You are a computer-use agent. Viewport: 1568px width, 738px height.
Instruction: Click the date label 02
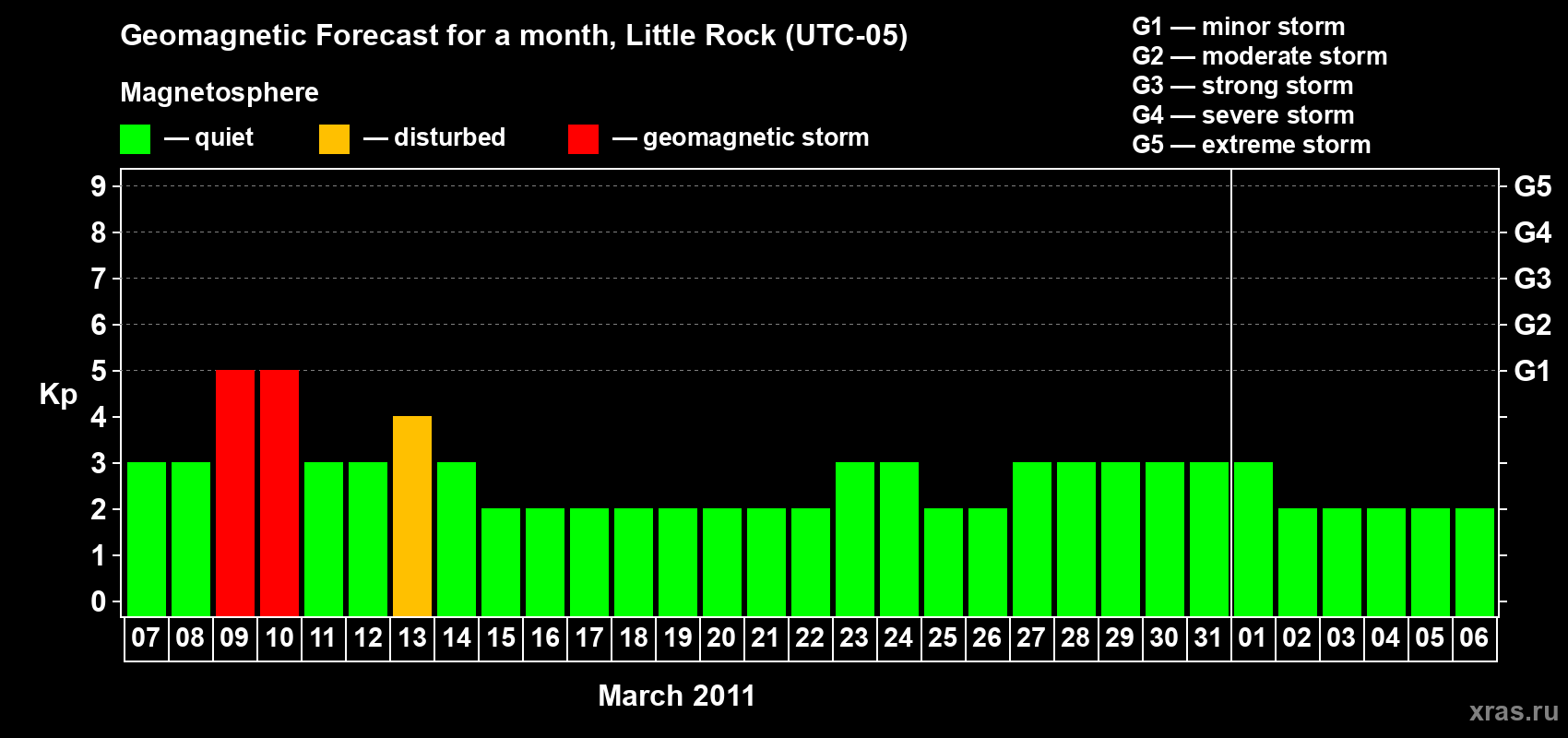1297,638
